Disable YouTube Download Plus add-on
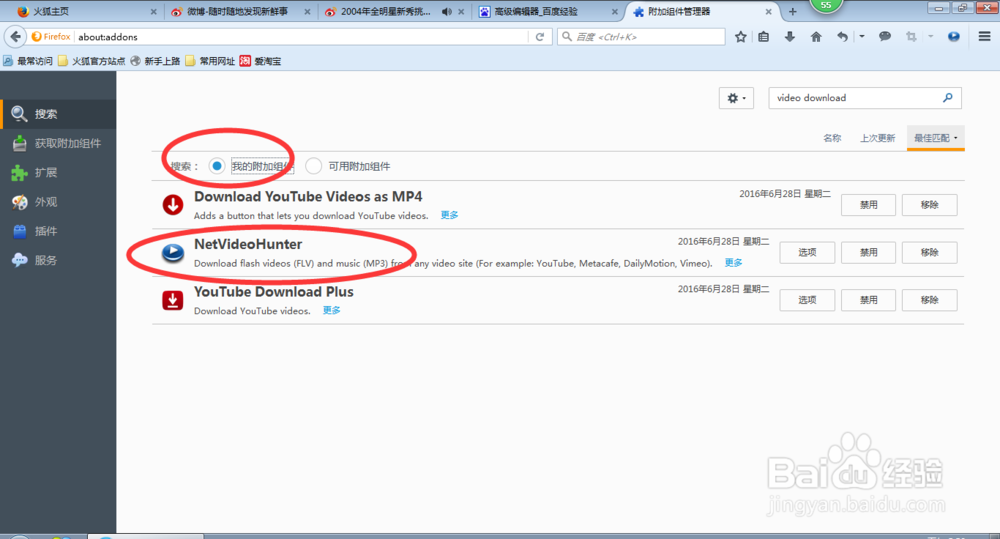Image resolution: width=1000 pixels, height=539 pixels. pyautogui.click(x=868, y=300)
